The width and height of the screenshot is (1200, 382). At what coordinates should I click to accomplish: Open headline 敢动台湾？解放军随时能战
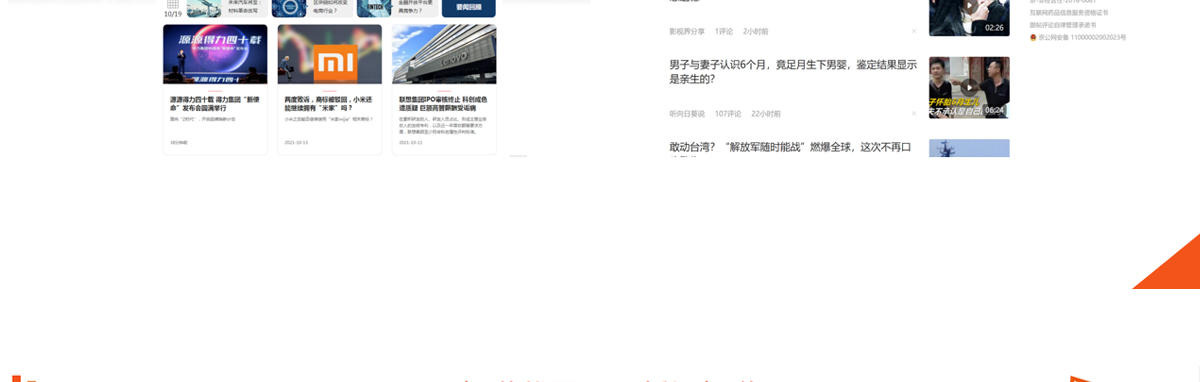tap(791, 148)
